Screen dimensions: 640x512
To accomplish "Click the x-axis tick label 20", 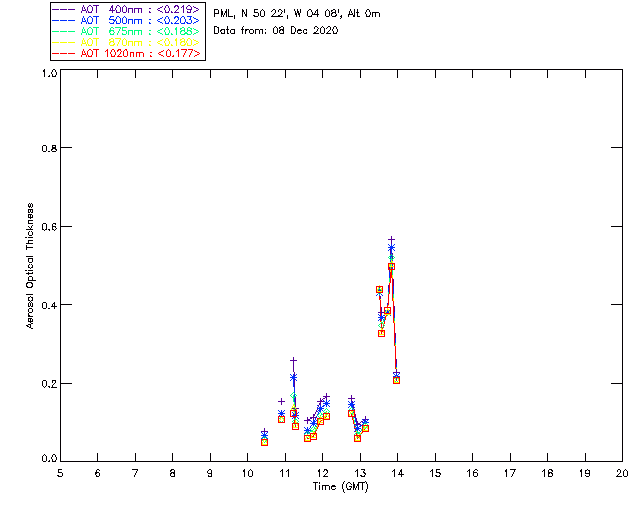I will (622, 473).
